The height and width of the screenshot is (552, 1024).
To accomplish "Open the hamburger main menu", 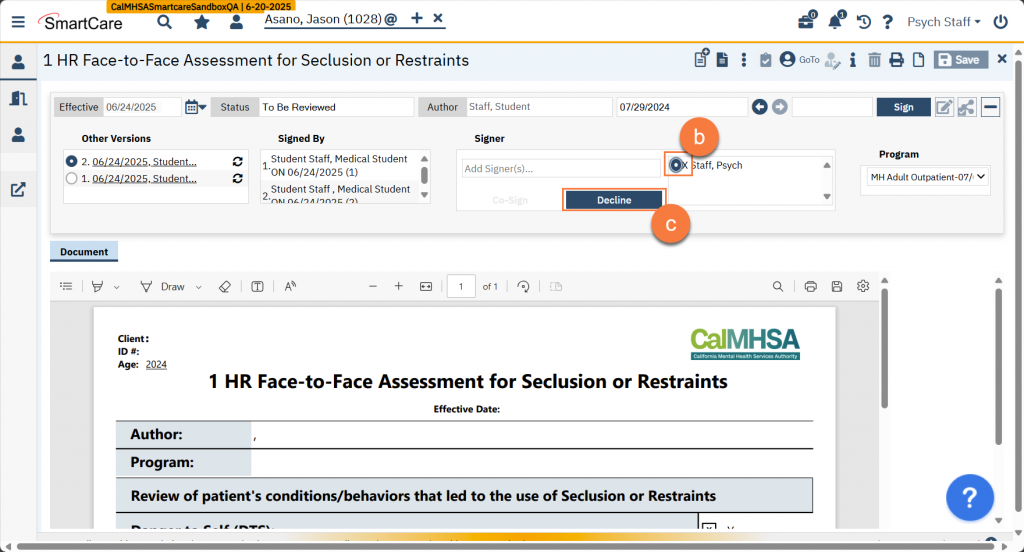I will [18, 22].
